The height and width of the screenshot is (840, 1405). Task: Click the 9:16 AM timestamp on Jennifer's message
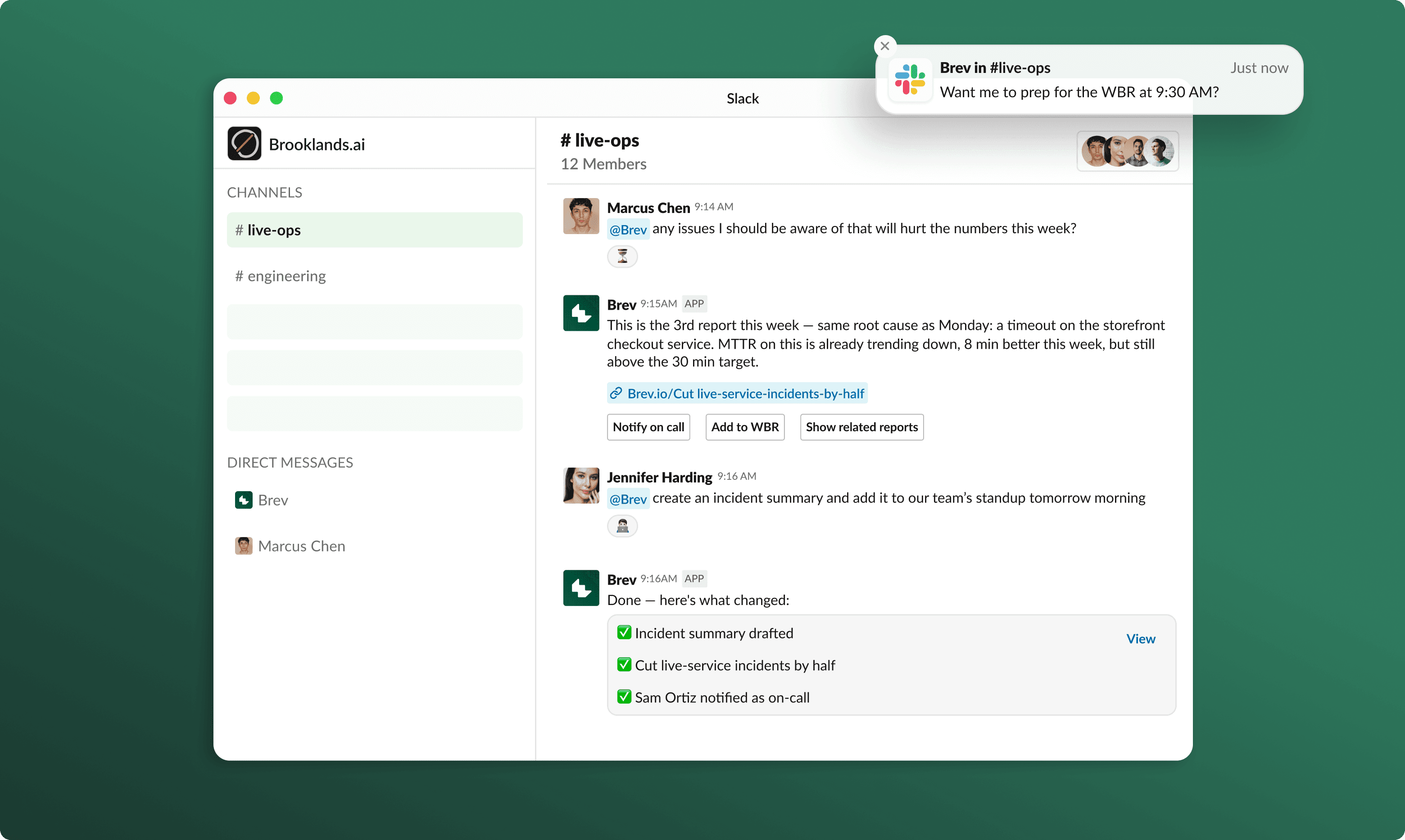tap(736, 476)
